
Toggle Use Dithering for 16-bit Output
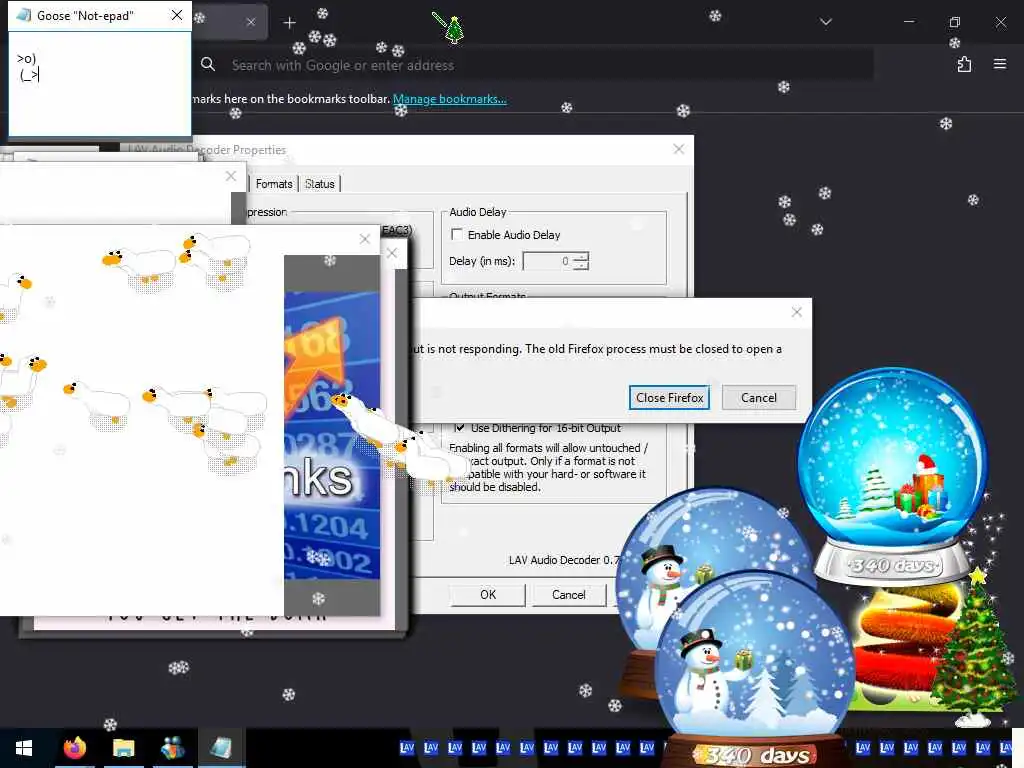pyautogui.click(x=460, y=428)
